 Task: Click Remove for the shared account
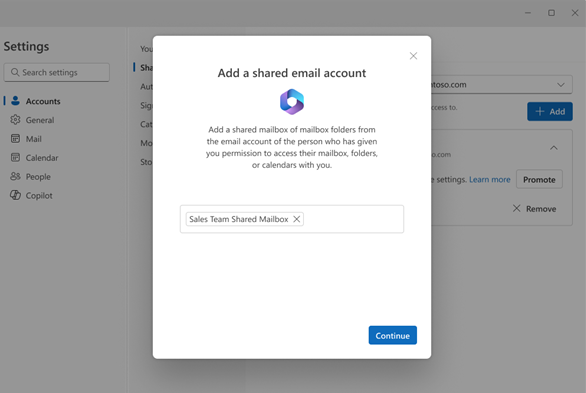click(x=534, y=208)
